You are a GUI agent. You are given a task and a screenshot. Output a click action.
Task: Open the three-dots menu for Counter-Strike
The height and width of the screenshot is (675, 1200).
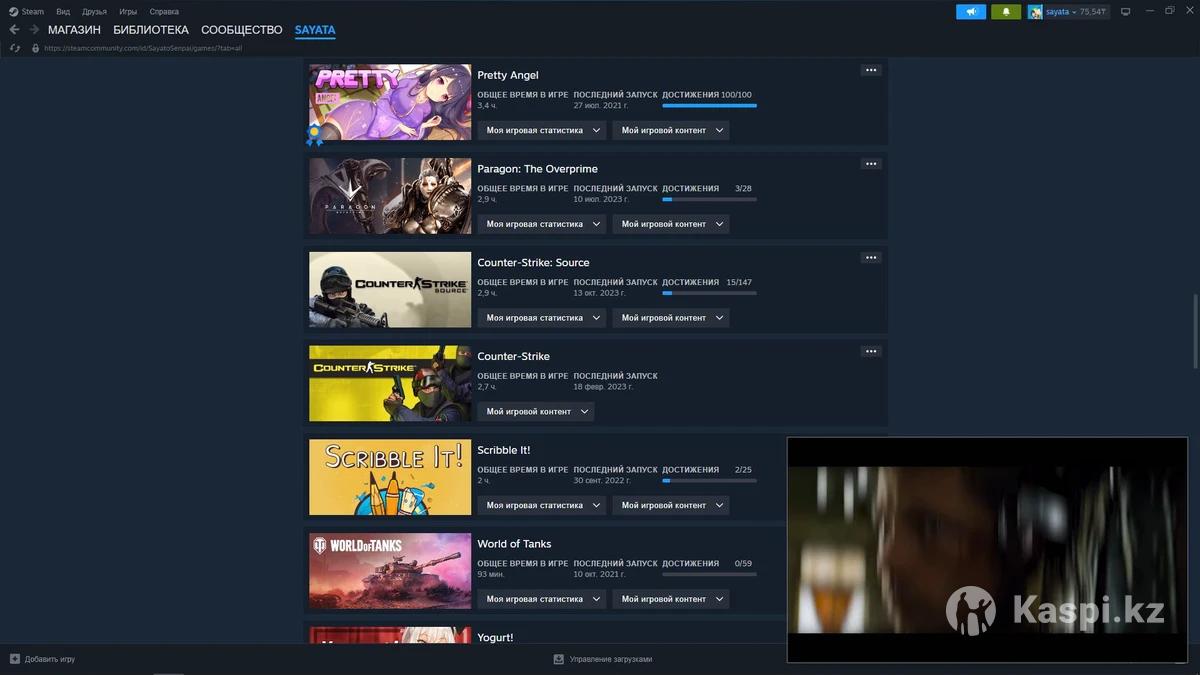[871, 352]
